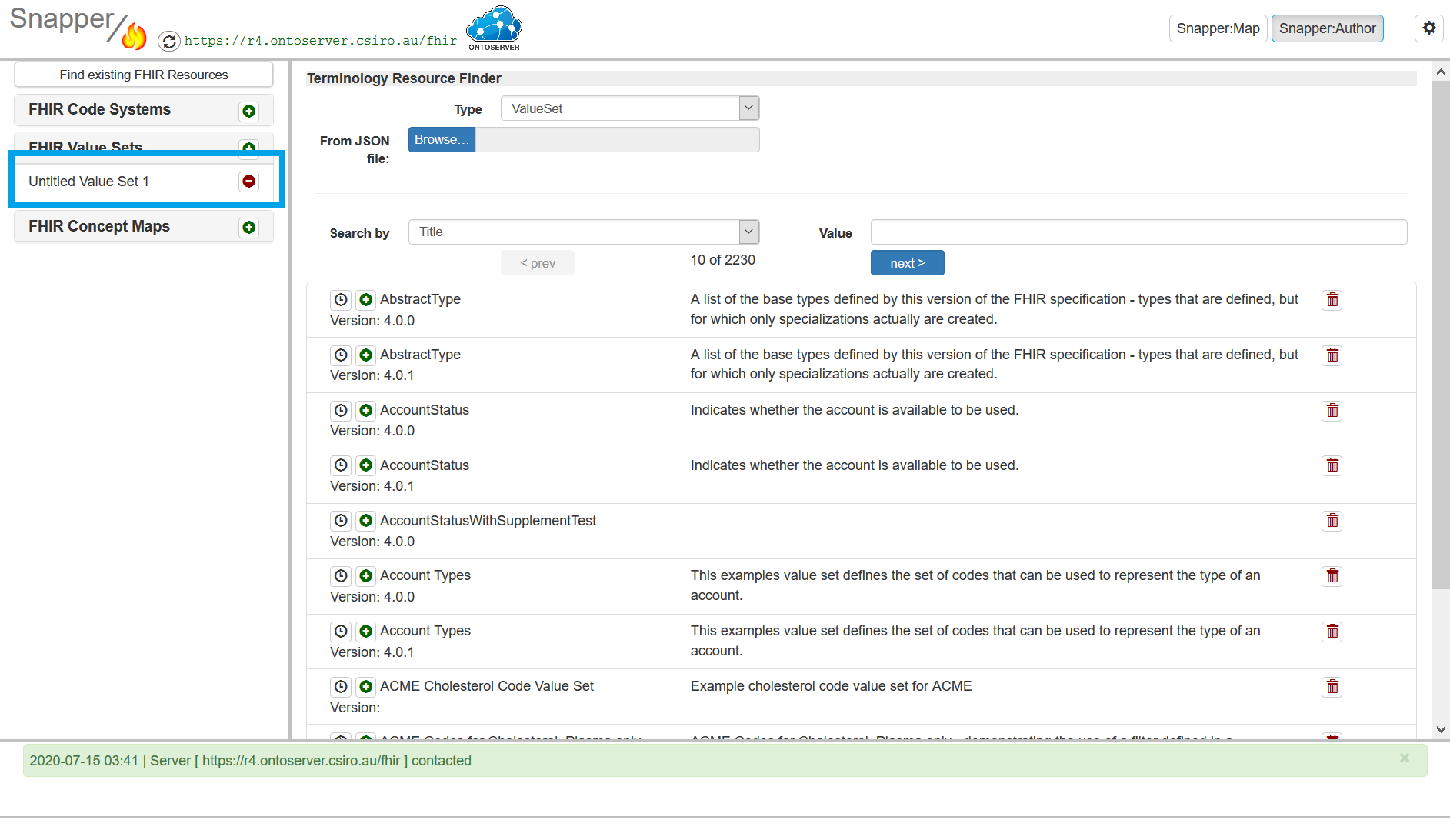This screenshot has width=1450, height=840.
Task: Click the scroll up arrow of results panel
Action: pyautogui.click(x=1440, y=72)
